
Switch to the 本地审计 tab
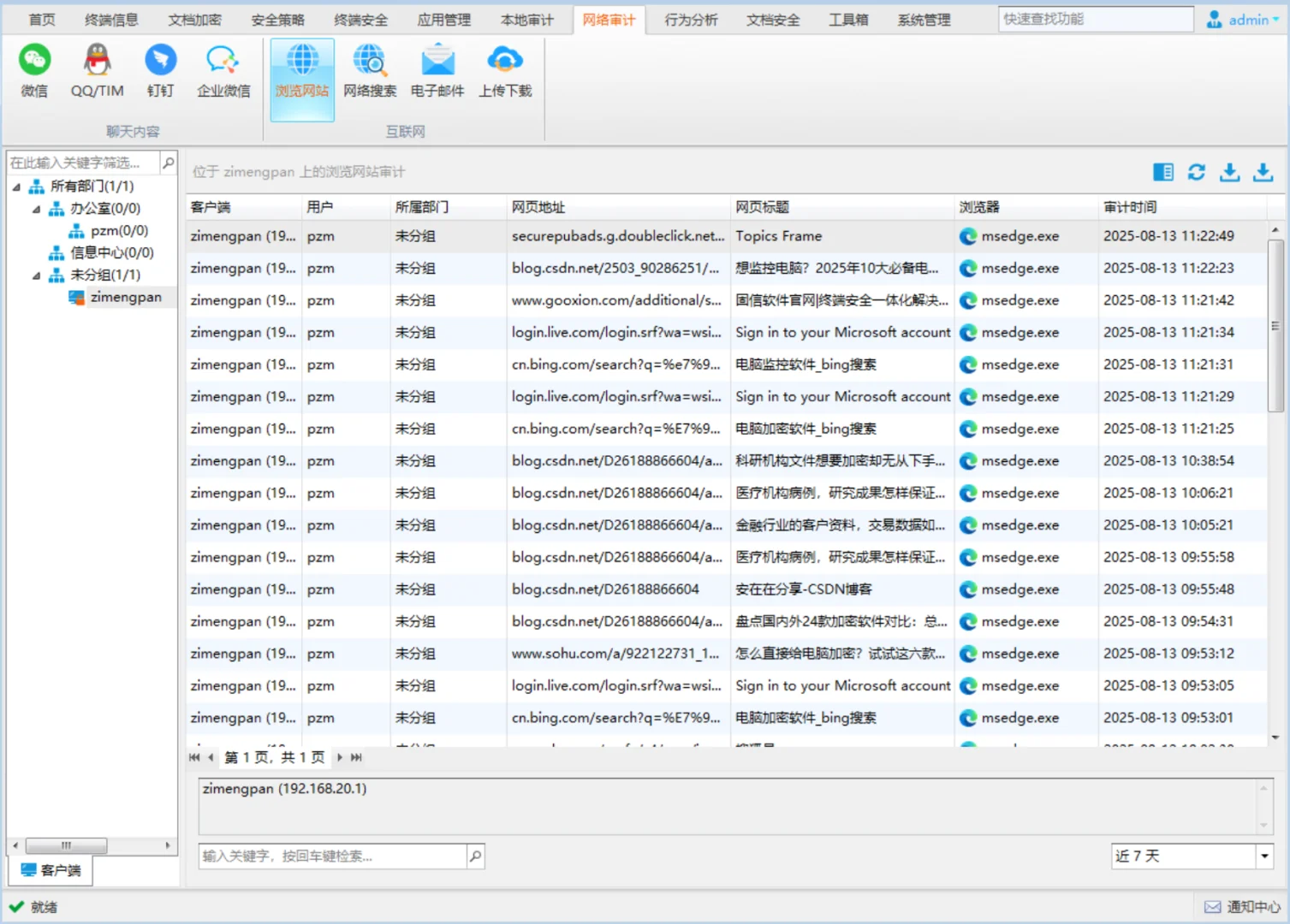pyautogui.click(x=526, y=20)
